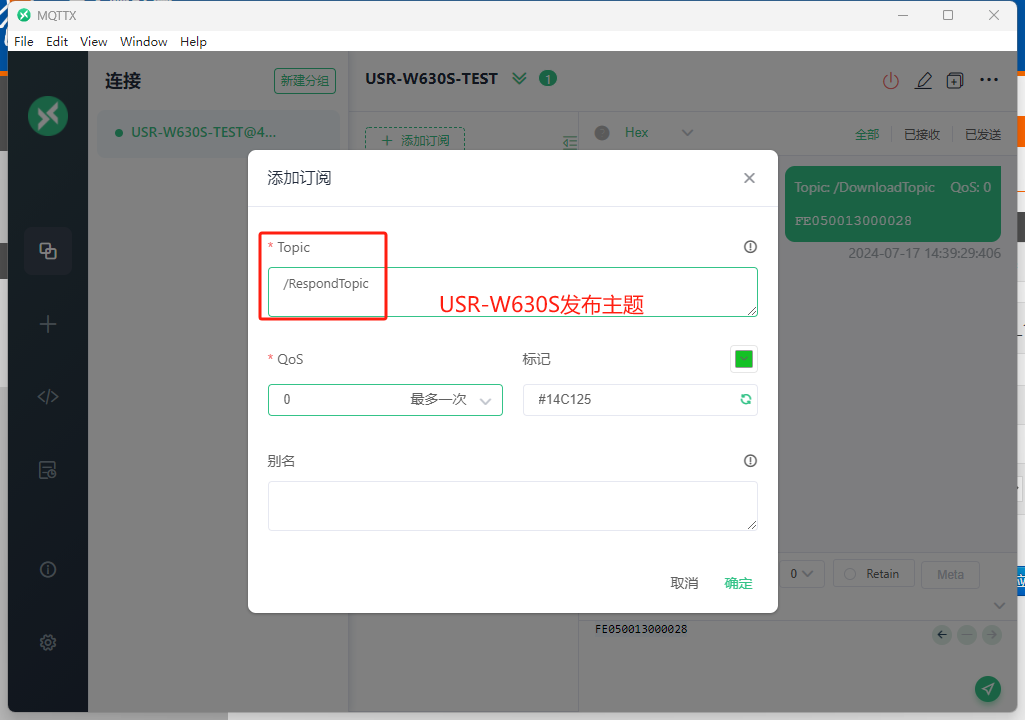The height and width of the screenshot is (720, 1025).
Task: Open the Settings gear icon
Action: click(48, 642)
